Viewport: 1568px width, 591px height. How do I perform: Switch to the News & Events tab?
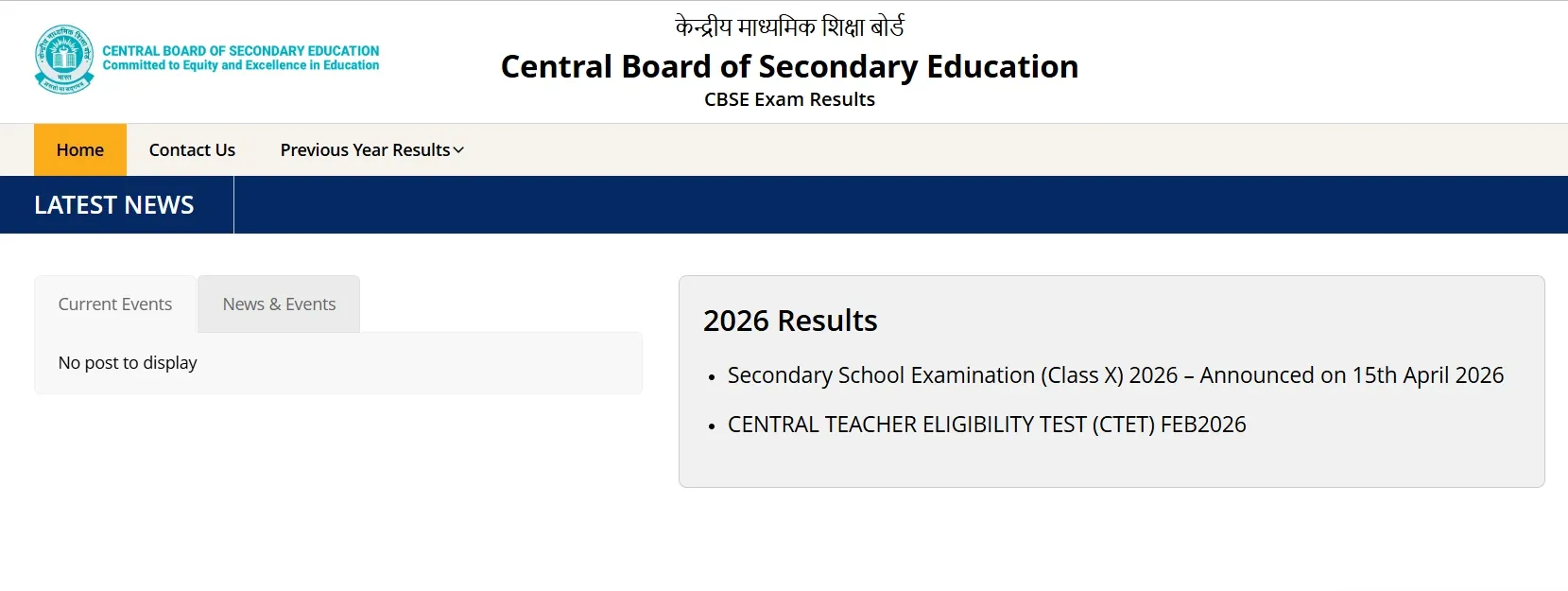pos(279,304)
